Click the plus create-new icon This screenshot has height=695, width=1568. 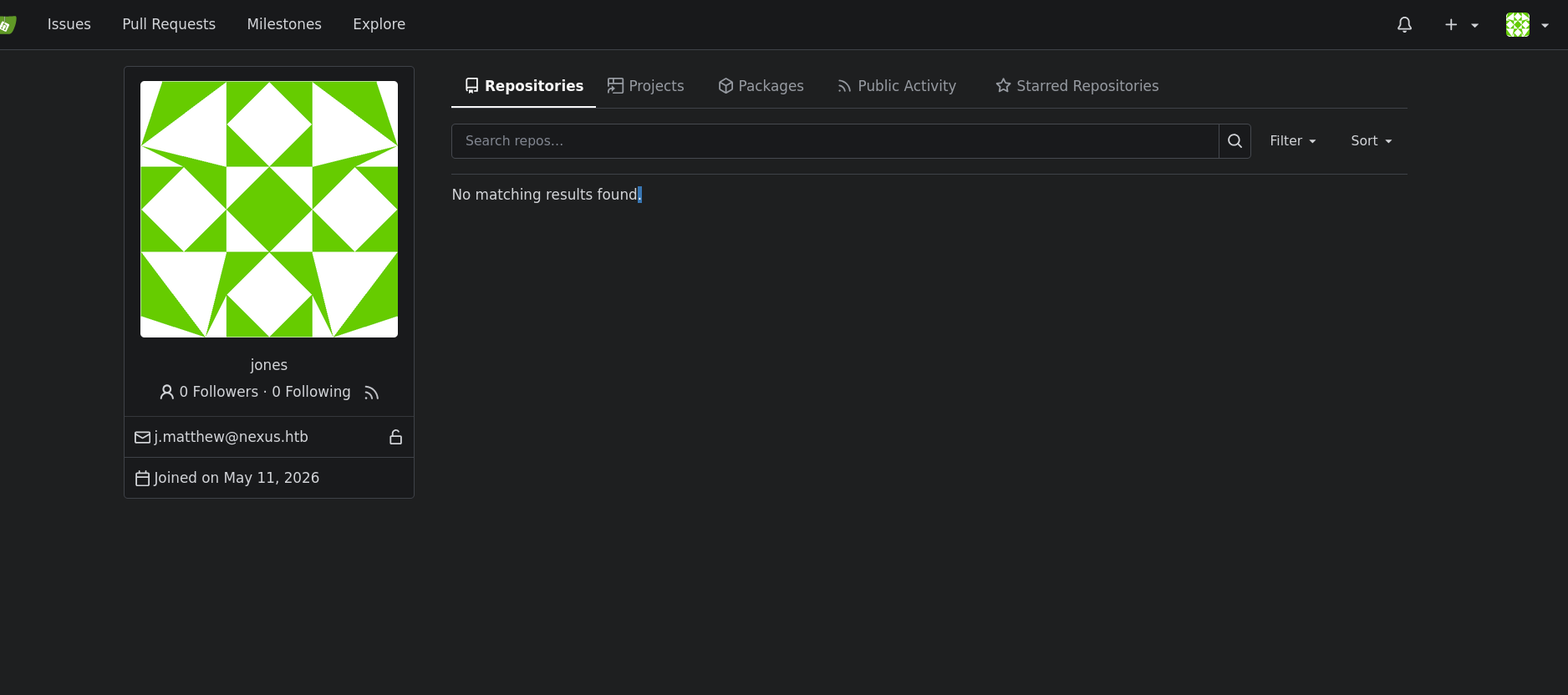1451,24
